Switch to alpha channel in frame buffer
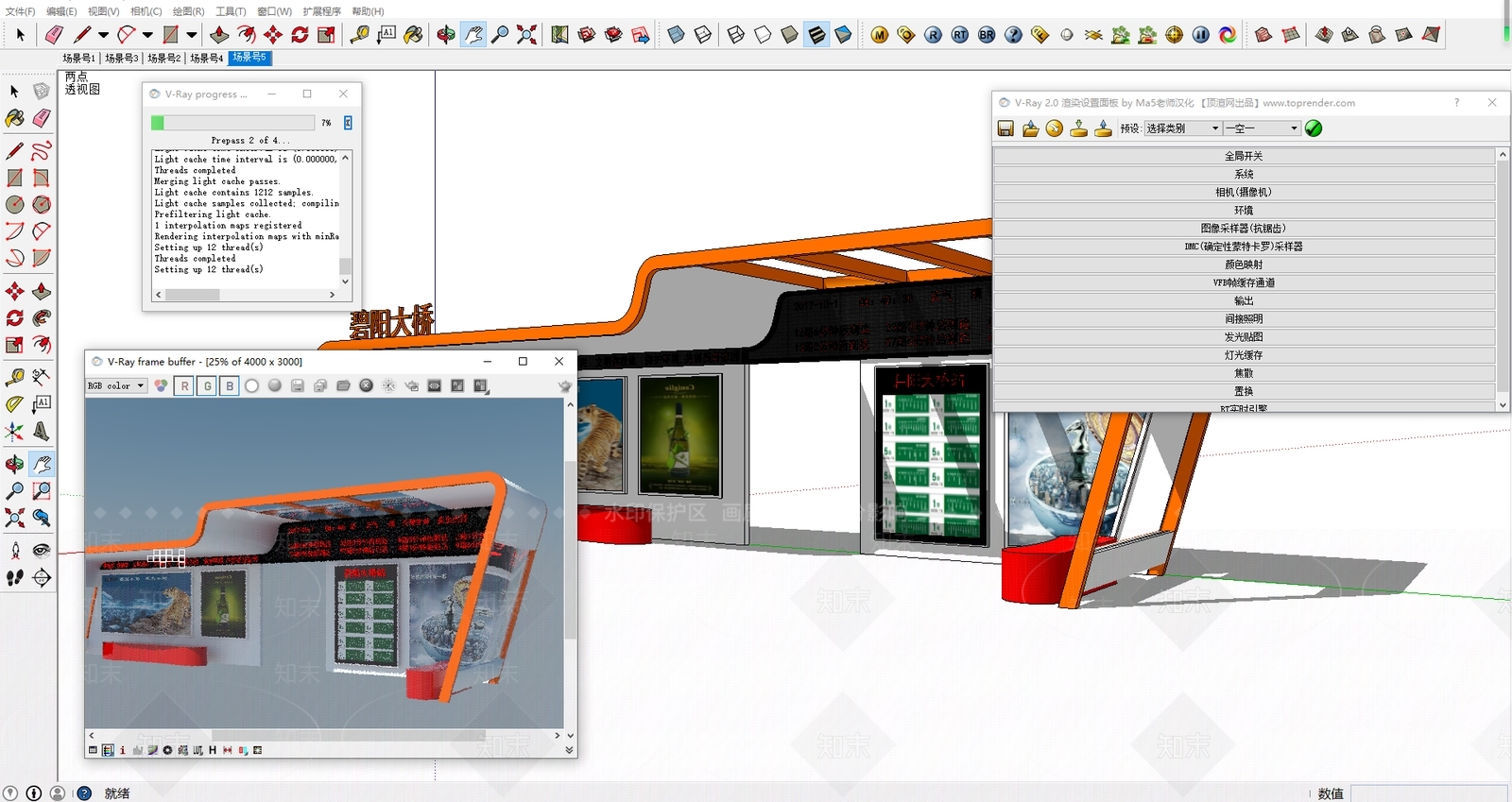 [251, 385]
